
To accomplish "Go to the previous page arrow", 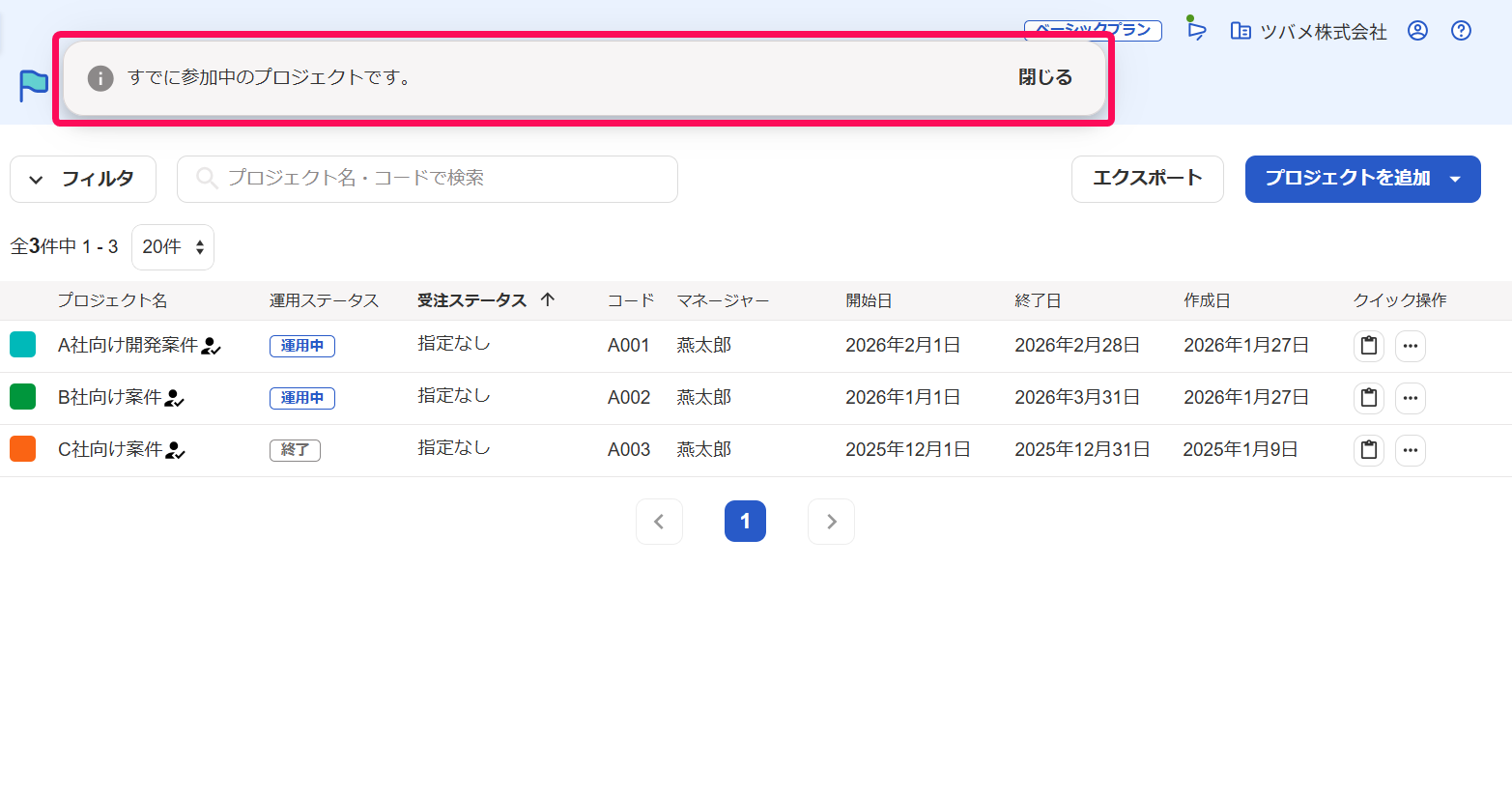I will [x=659, y=522].
